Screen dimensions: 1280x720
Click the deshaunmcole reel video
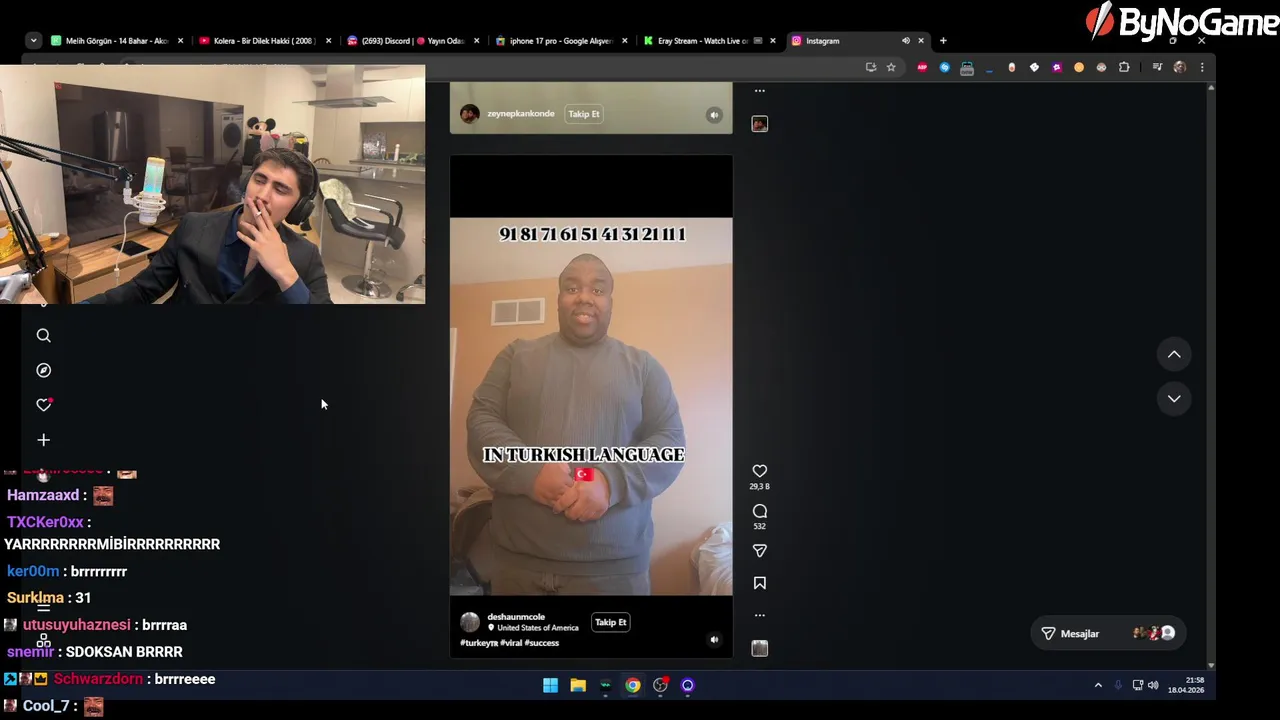coord(591,406)
